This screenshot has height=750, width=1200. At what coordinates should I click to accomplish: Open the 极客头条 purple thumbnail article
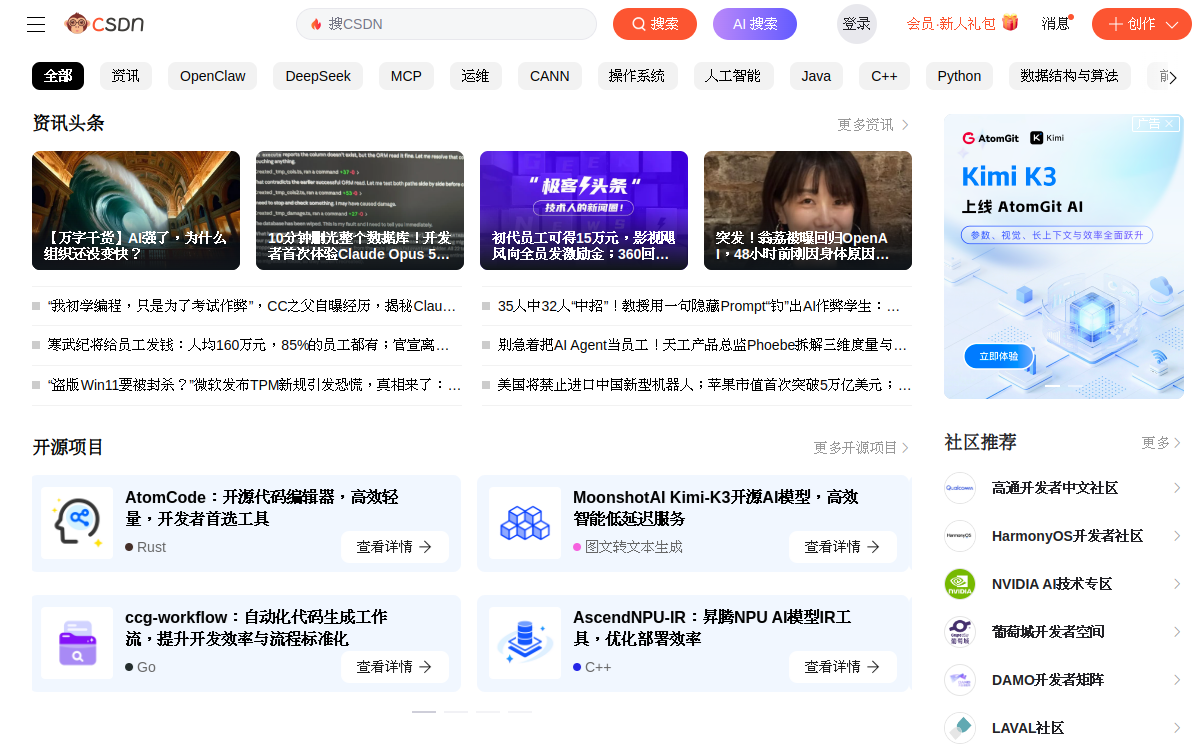[584, 210]
